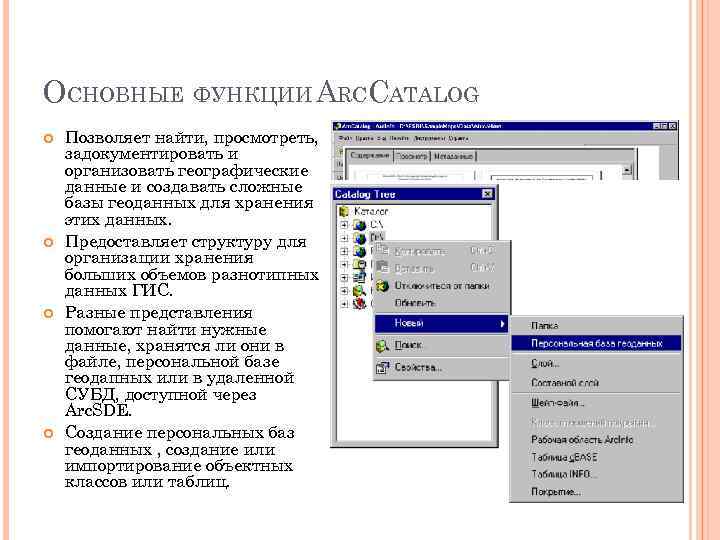720x540 pixels.
Task: Select the C:\ entry in Catalog Tree
Action: 376,225
